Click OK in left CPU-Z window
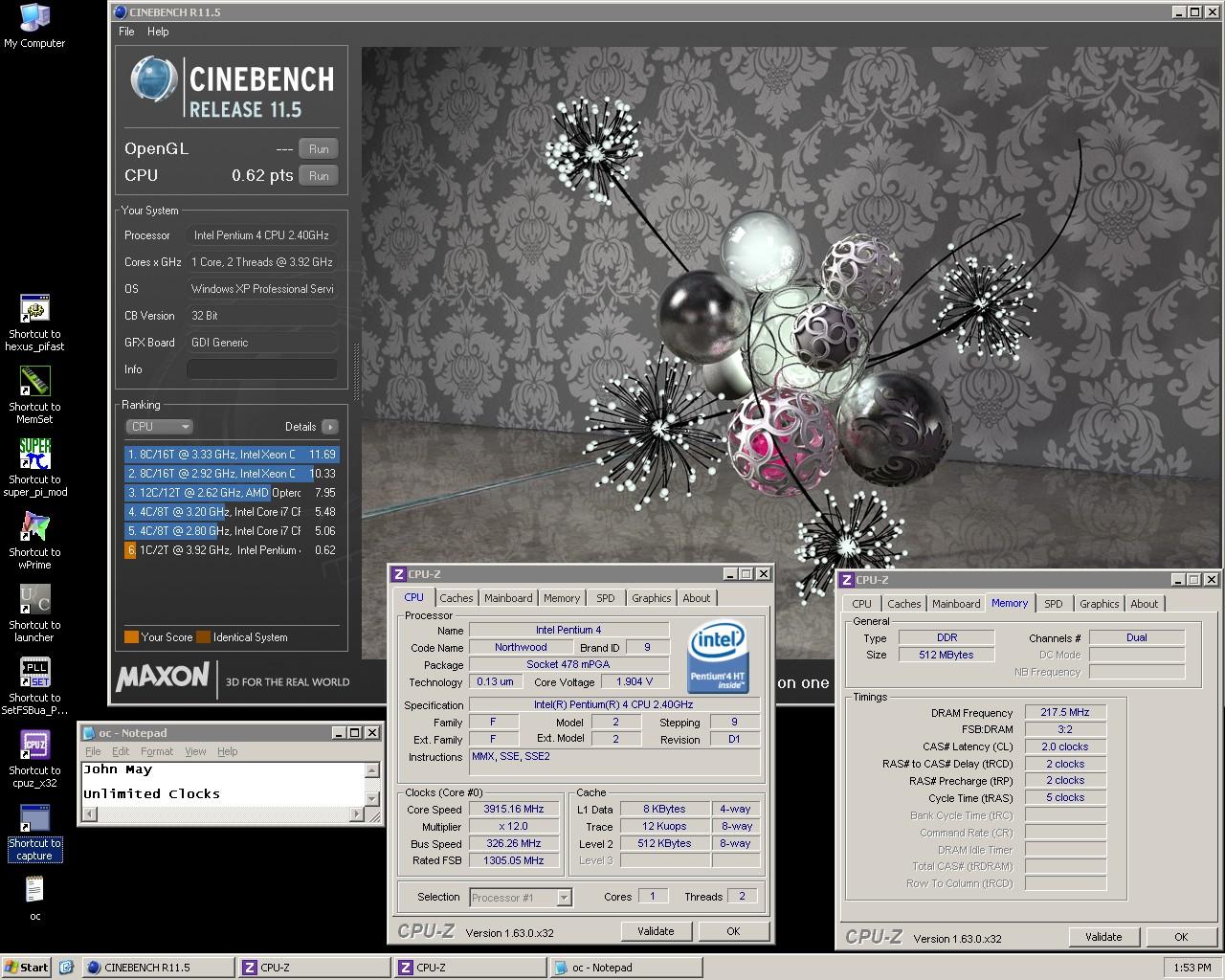 pos(733,931)
